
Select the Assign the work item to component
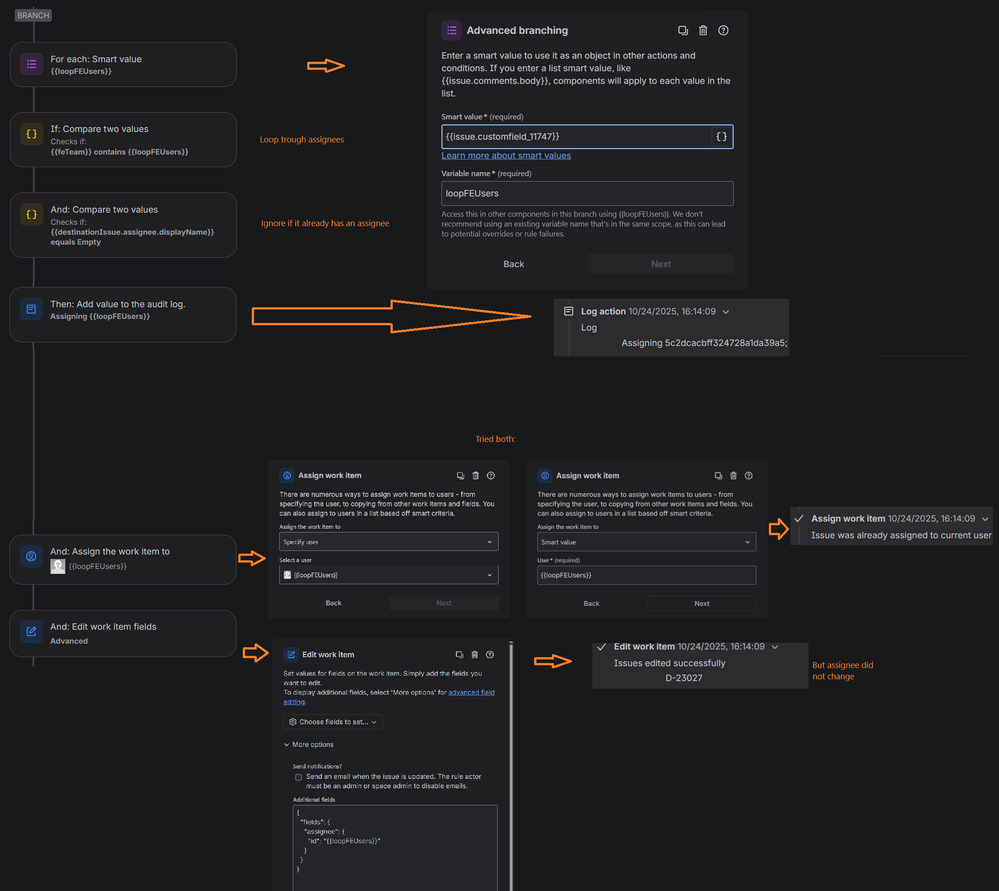[x=123, y=560]
